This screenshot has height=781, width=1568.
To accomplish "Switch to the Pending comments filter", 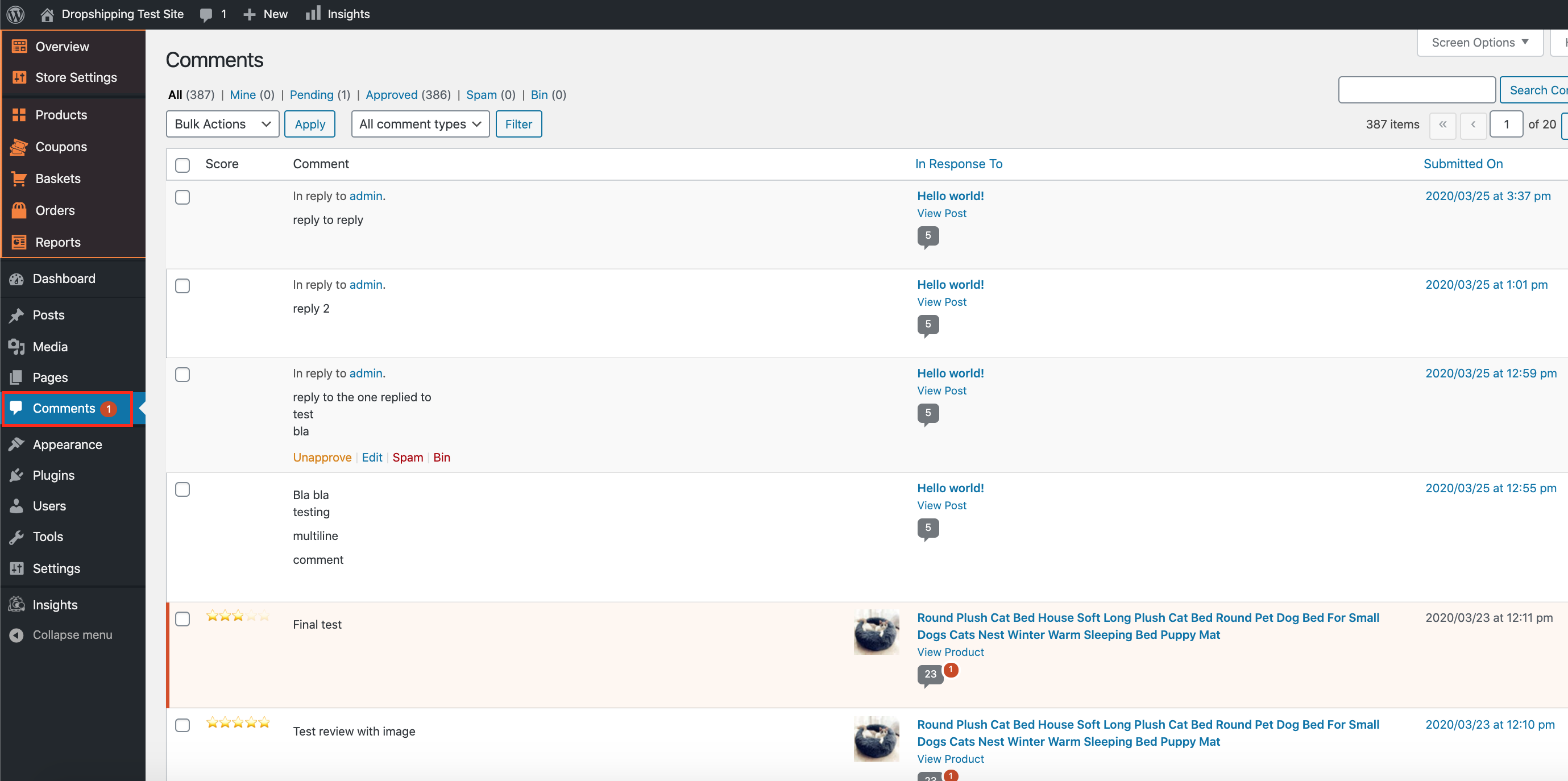I will pyautogui.click(x=311, y=95).
